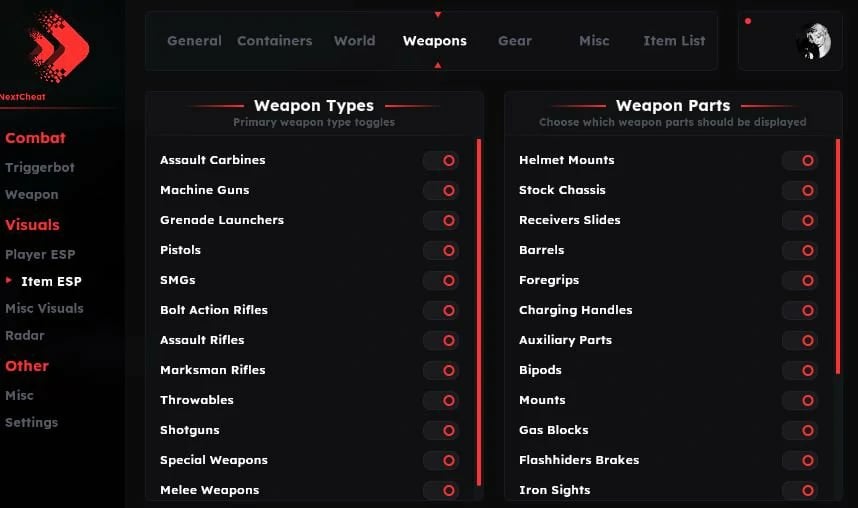Open the Radar section
The height and width of the screenshot is (508, 858).
[25, 336]
